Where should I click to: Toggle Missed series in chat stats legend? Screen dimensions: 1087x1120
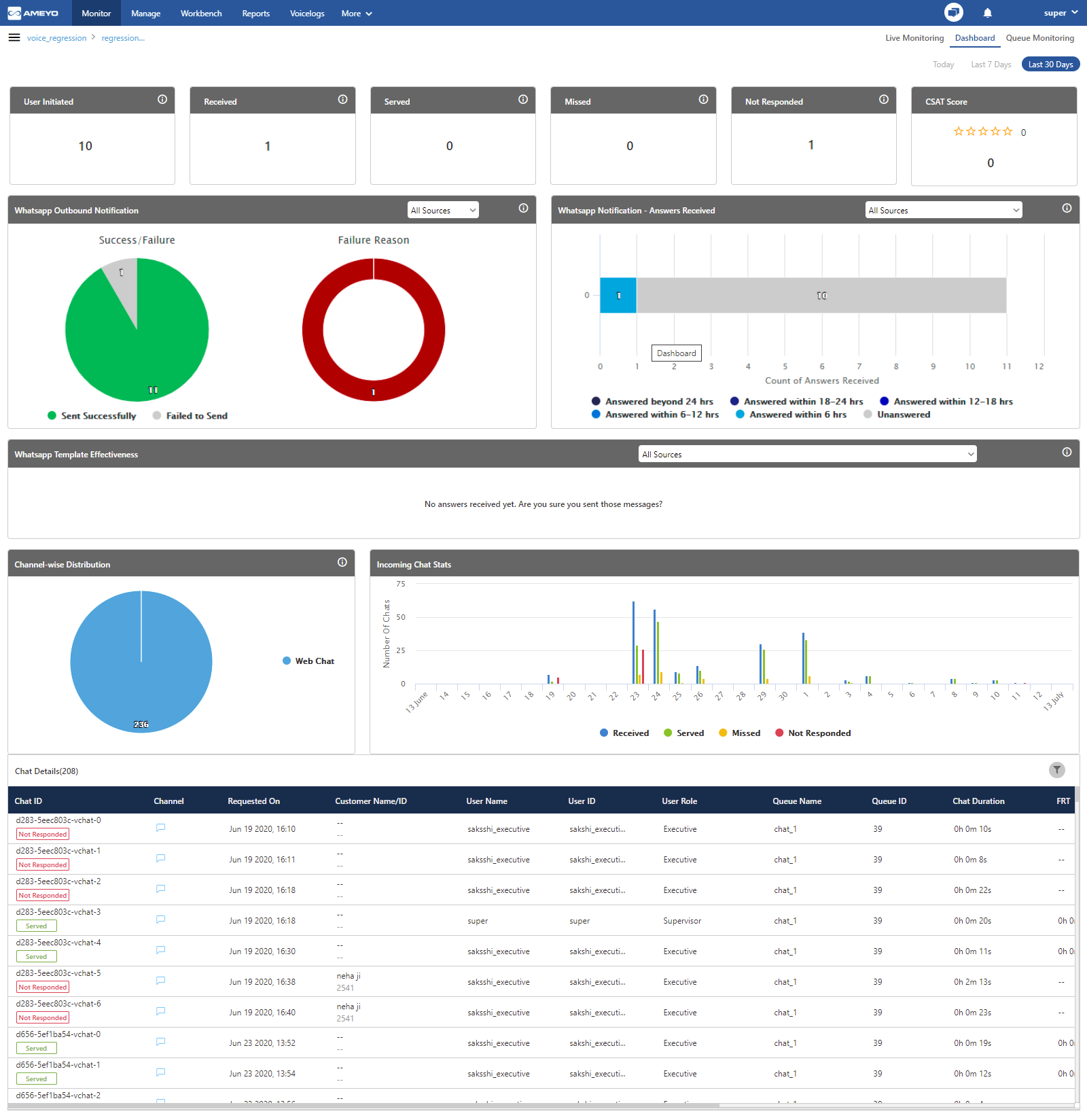tap(740, 733)
